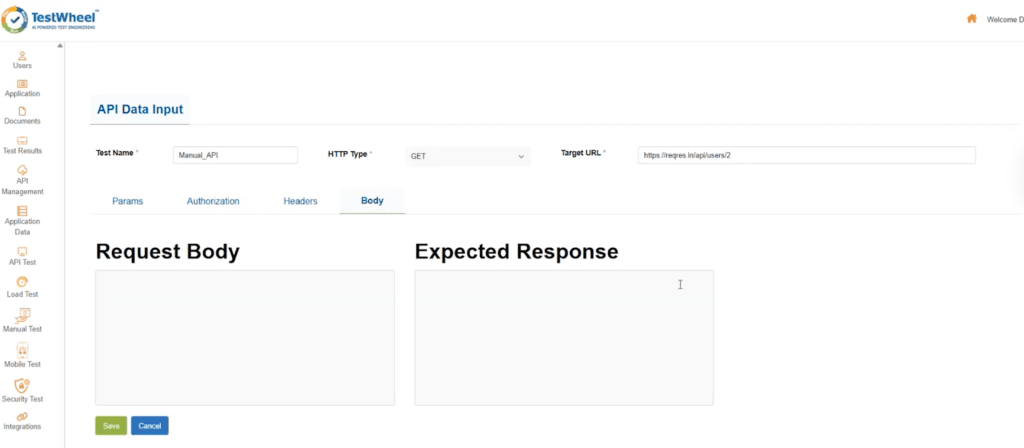The image size is (1024, 448).
Task: Open the API Test icon
Action: 22,251
